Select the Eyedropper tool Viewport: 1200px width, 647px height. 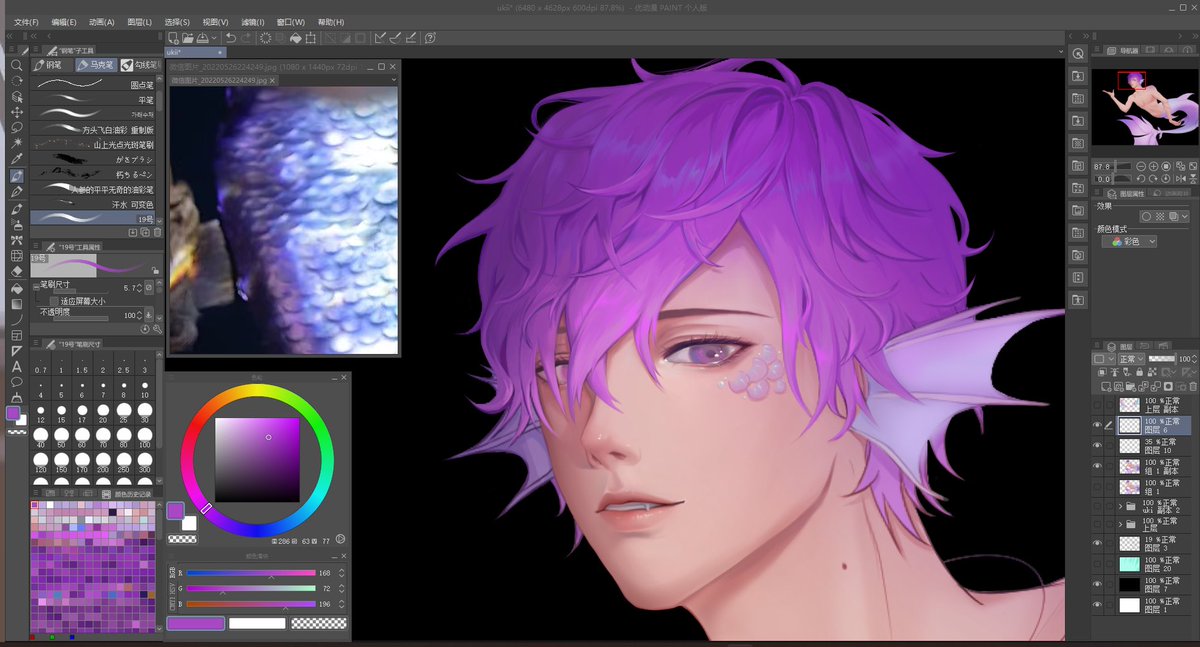coord(16,159)
